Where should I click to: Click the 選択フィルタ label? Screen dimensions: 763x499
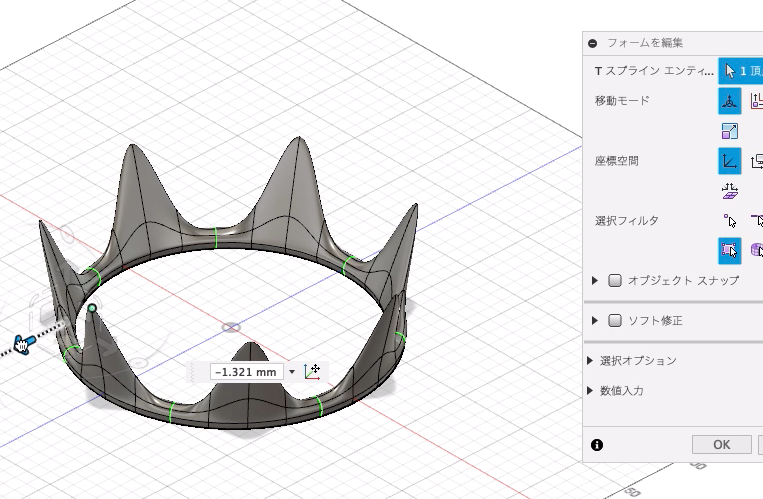[627, 221]
